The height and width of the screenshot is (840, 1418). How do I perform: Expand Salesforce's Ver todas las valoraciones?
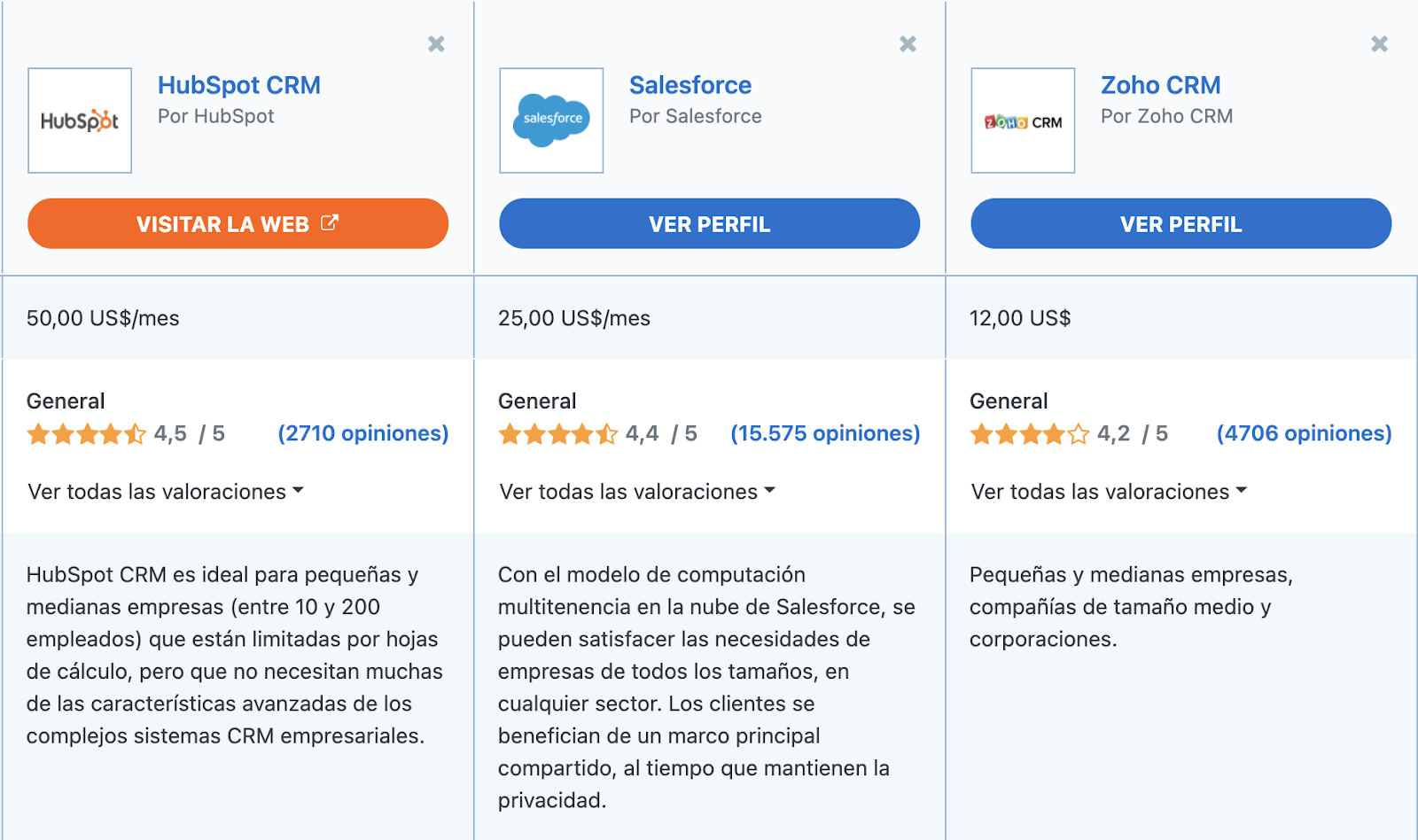(x=637, y=492)
